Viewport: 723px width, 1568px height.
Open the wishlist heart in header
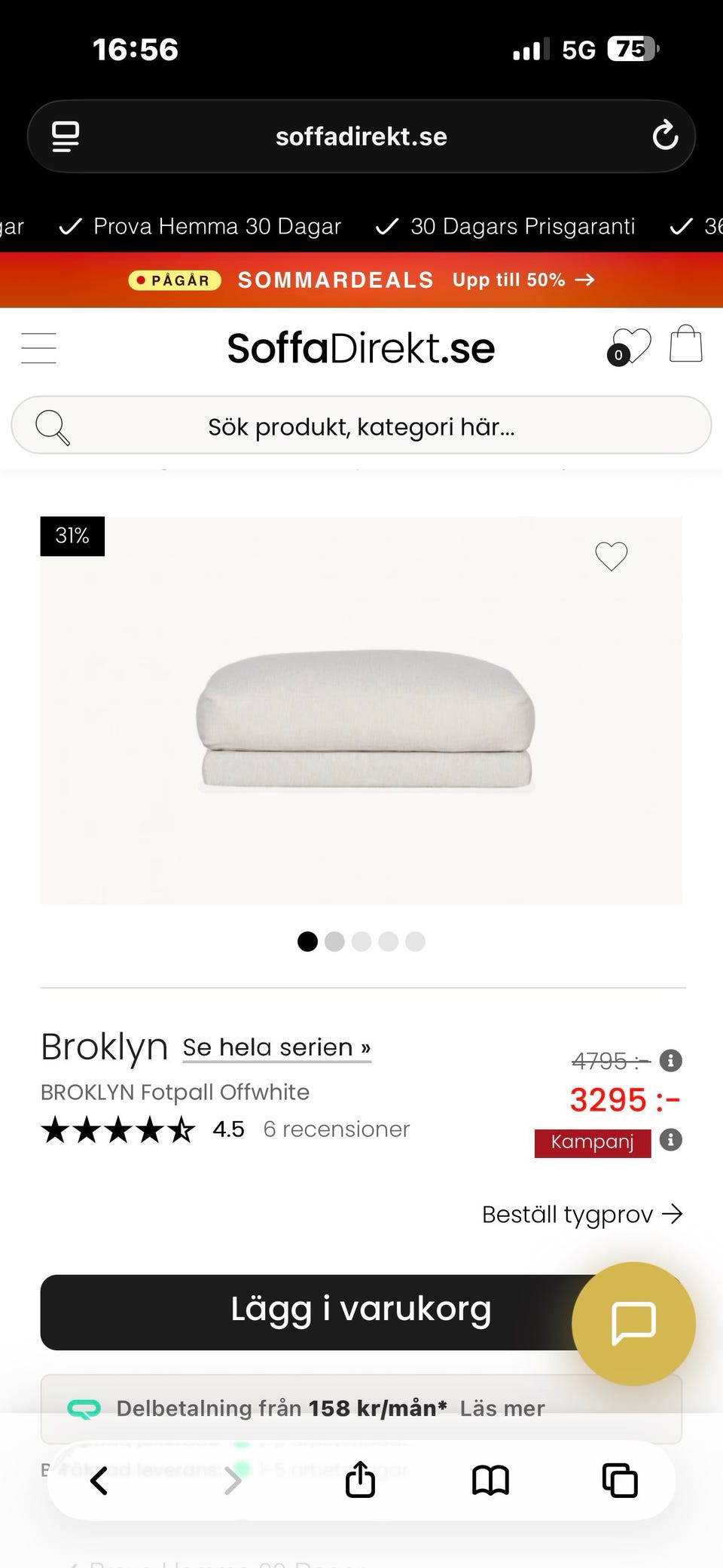pyautogui.click(x=629, y=347)
